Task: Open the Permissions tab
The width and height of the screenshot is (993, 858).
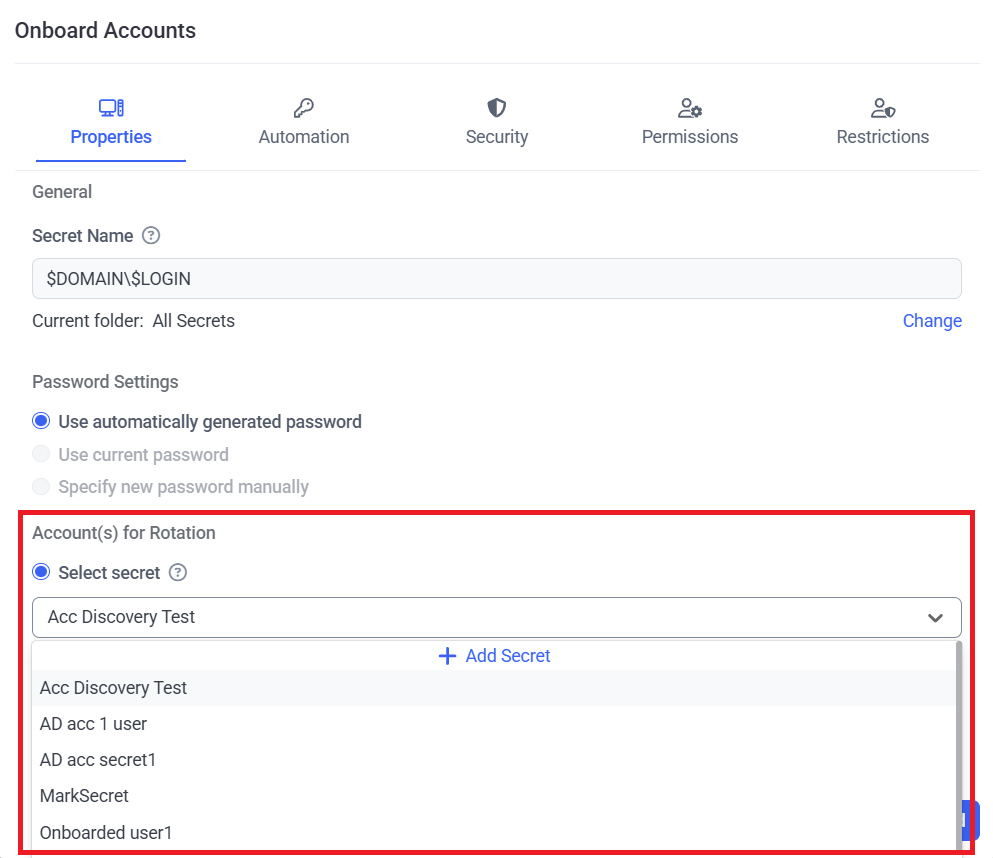Action: (689, 137)
